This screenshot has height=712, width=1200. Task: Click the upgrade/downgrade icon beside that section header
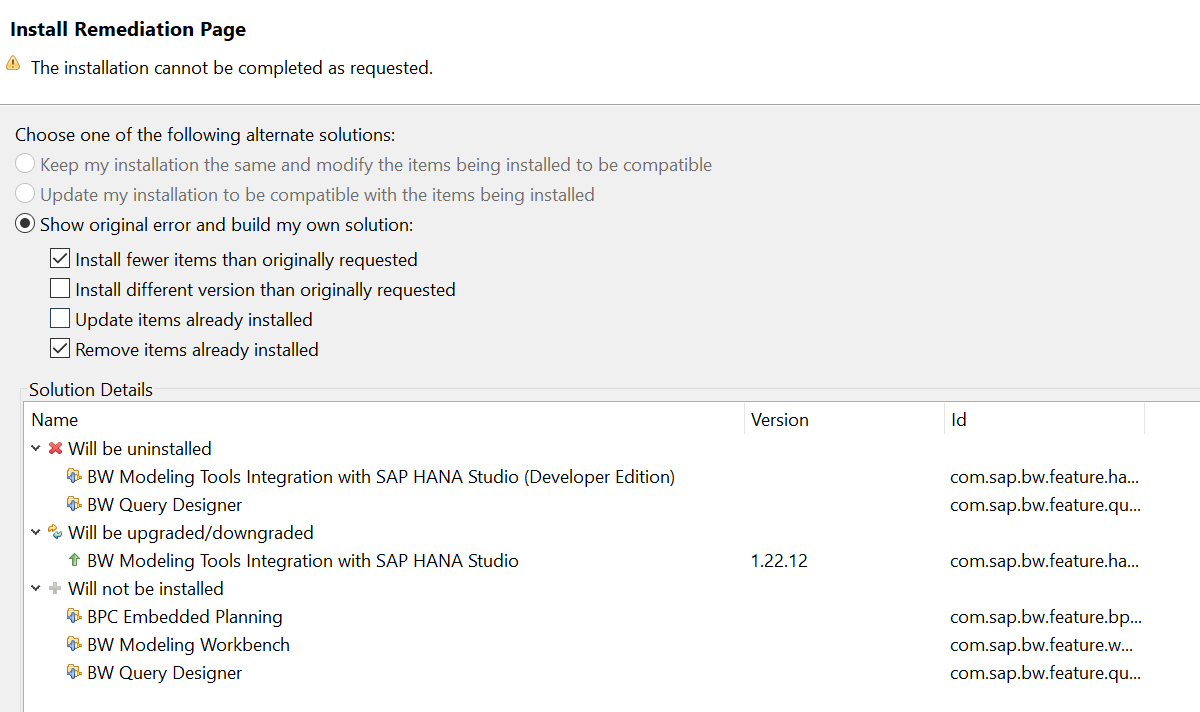55,532
